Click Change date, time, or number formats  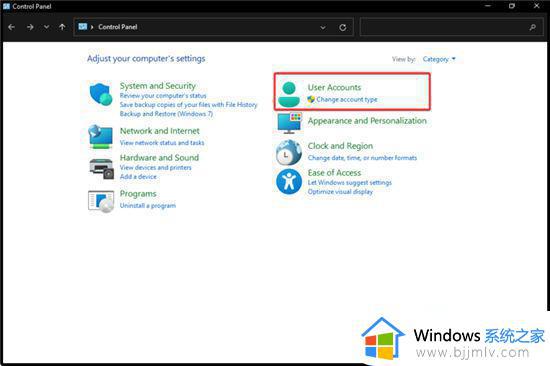click(362, 158)
